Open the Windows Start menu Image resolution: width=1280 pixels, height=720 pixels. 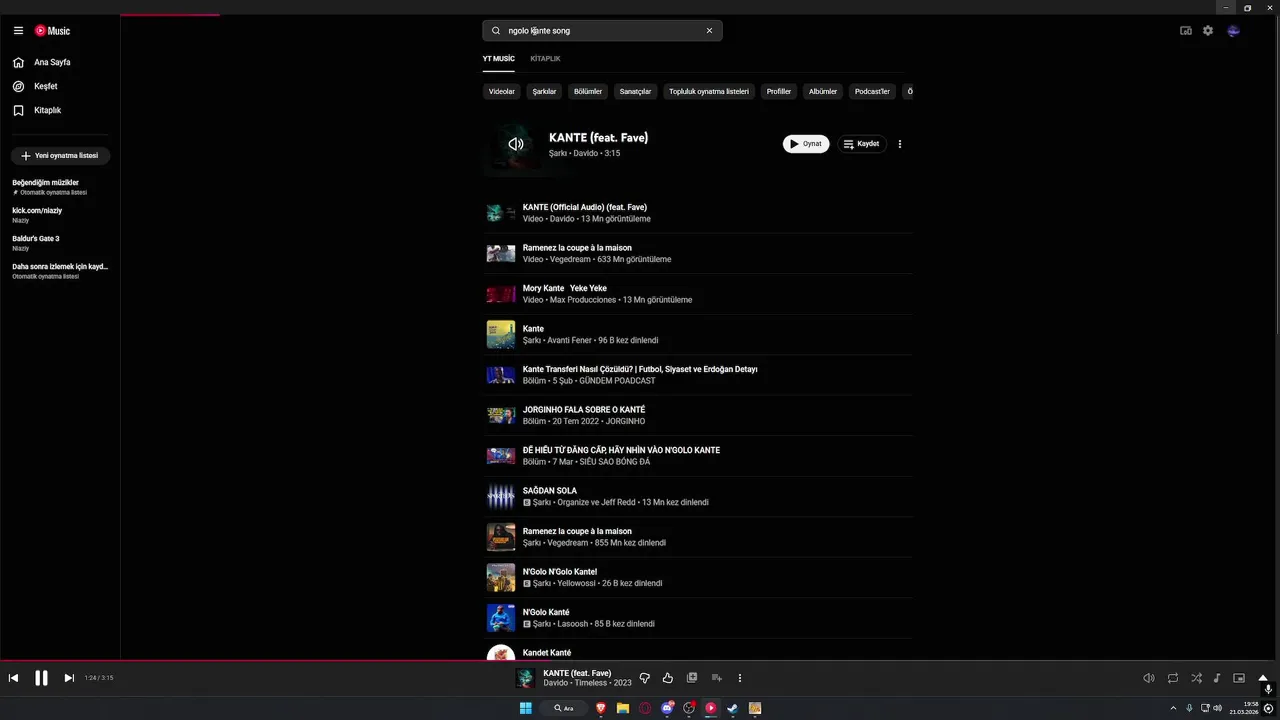[525, 708]
